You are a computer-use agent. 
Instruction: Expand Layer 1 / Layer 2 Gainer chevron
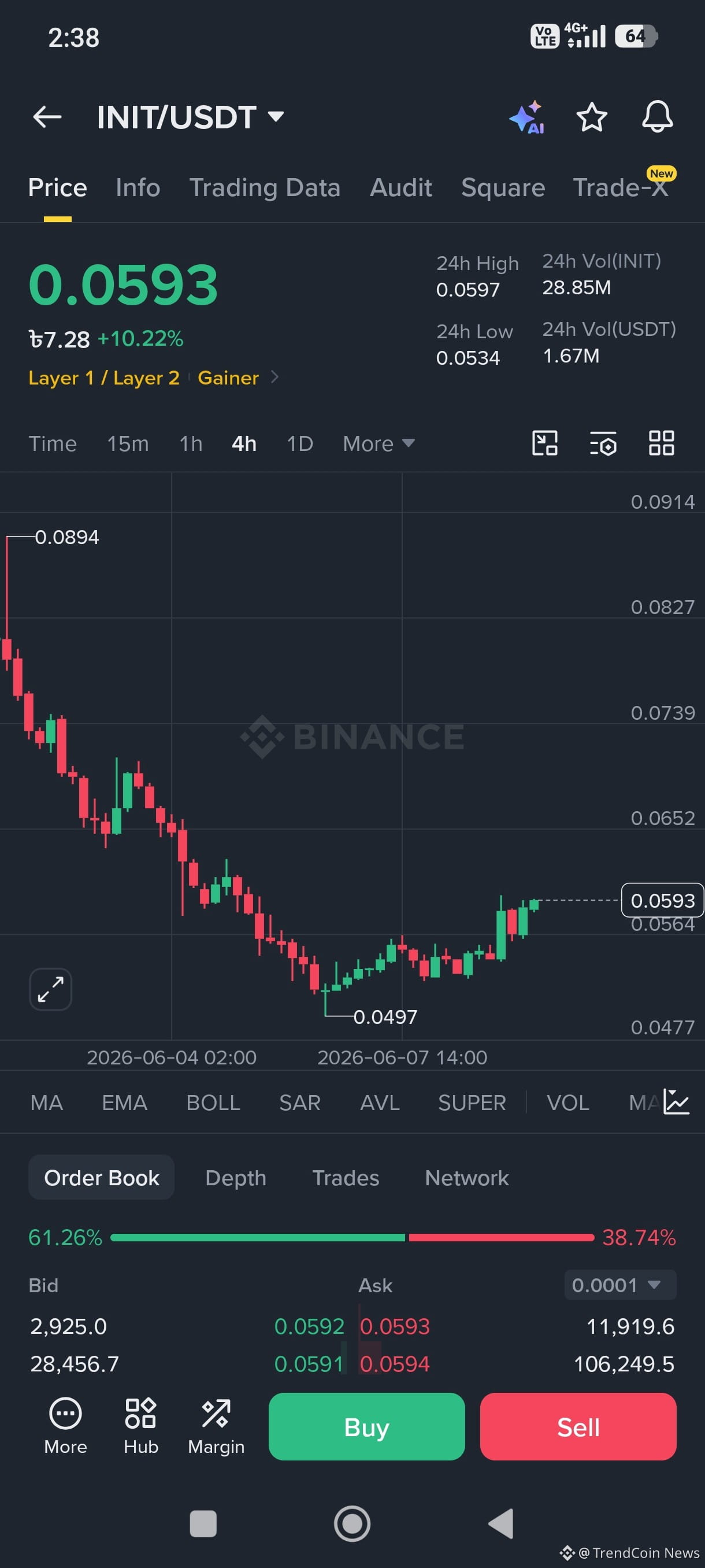tap(274, 378)
